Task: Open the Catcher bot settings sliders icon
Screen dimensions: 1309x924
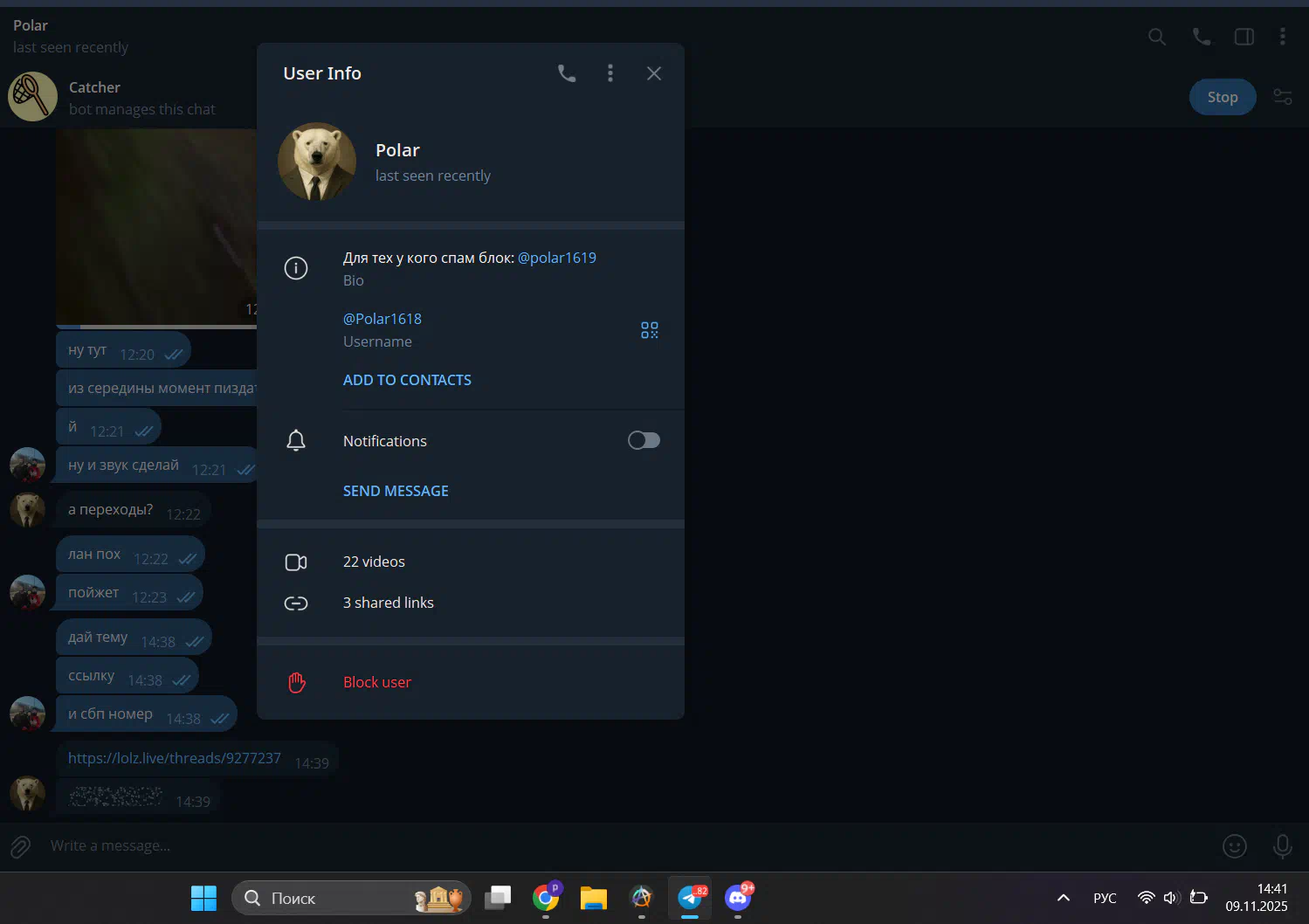Action: pos(1282,97)
